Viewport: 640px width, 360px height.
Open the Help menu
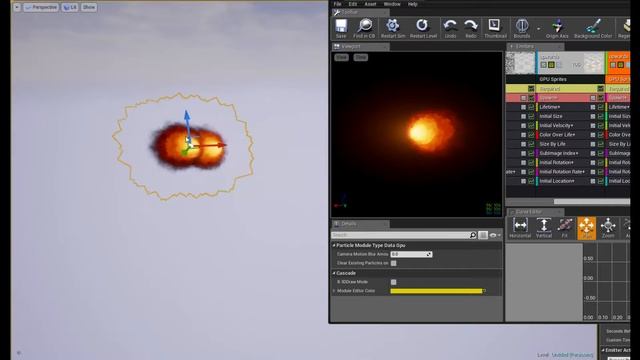413,4
